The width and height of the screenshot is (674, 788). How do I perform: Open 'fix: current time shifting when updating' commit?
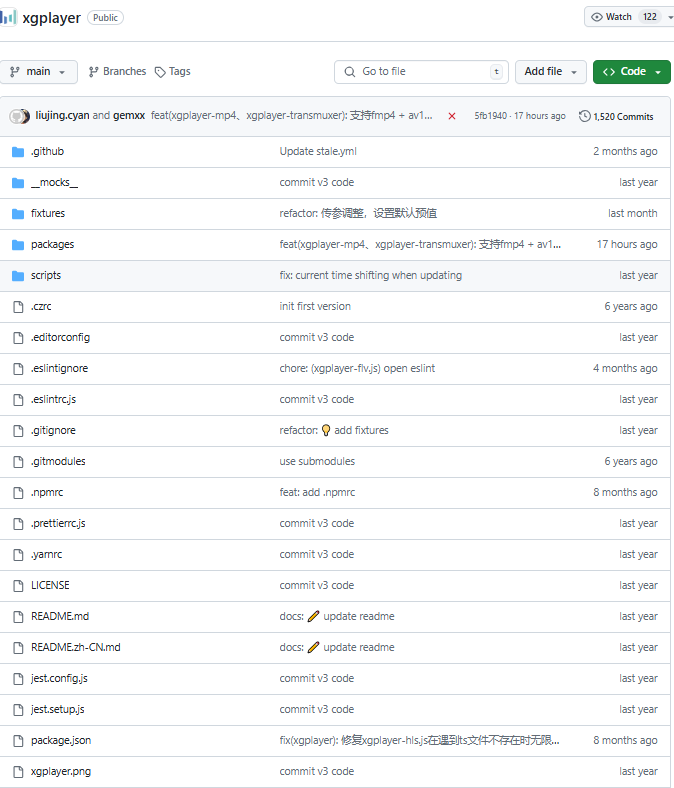[x=370, y=275]
